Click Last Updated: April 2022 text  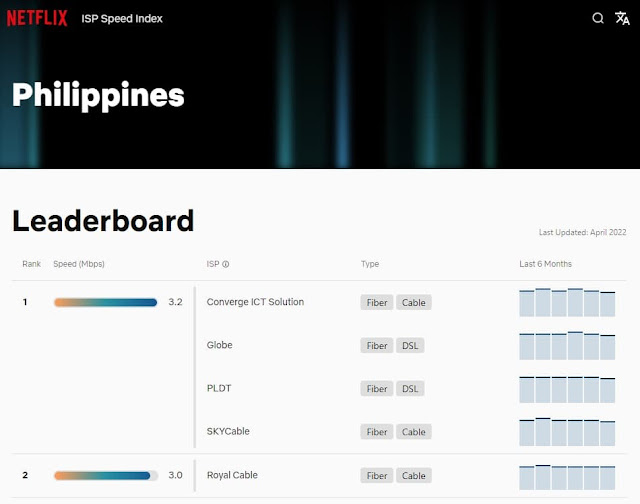pyautogui.click(x=582, y=232)
